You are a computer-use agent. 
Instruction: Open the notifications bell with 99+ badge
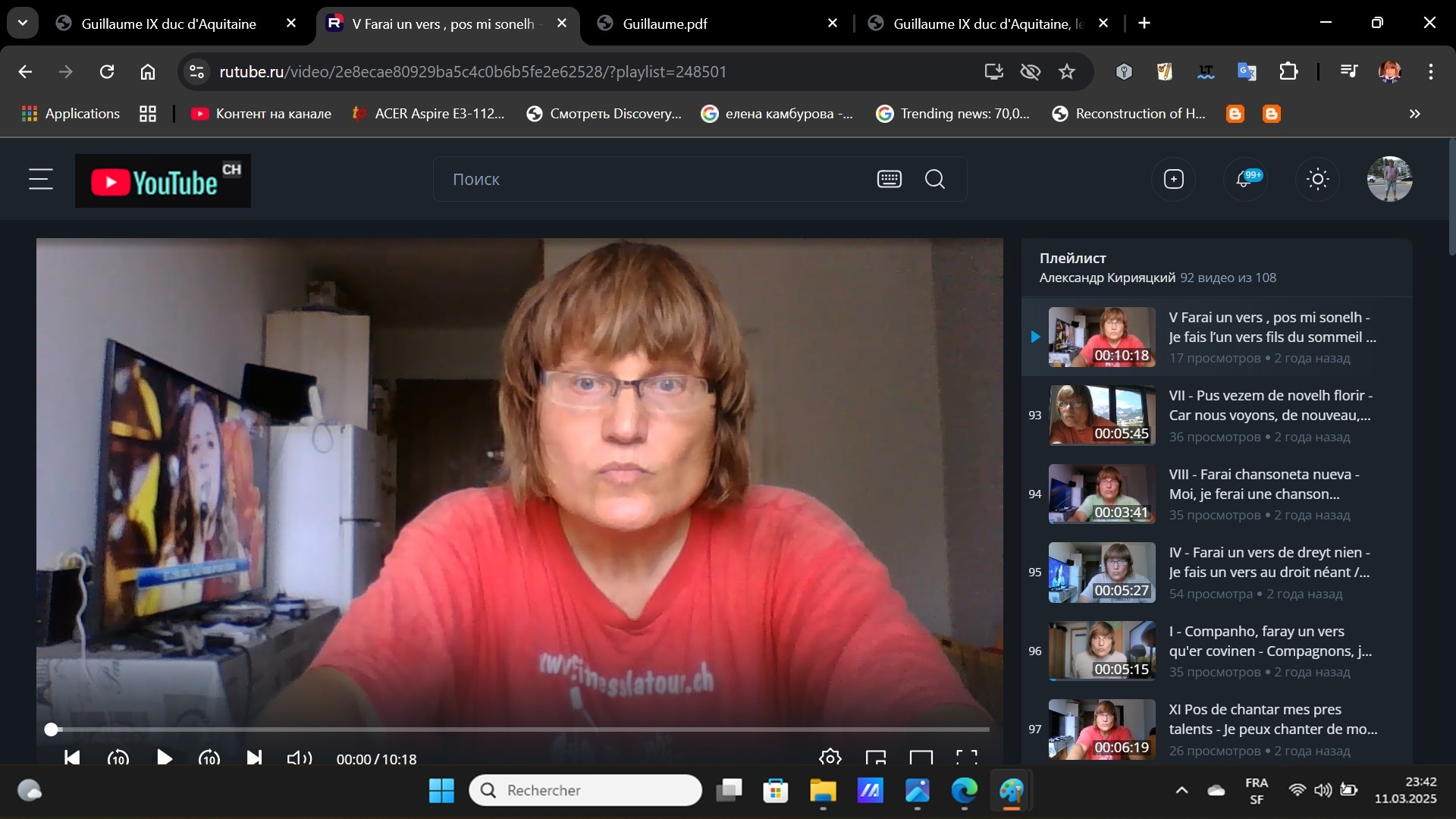coord(1244,180)
